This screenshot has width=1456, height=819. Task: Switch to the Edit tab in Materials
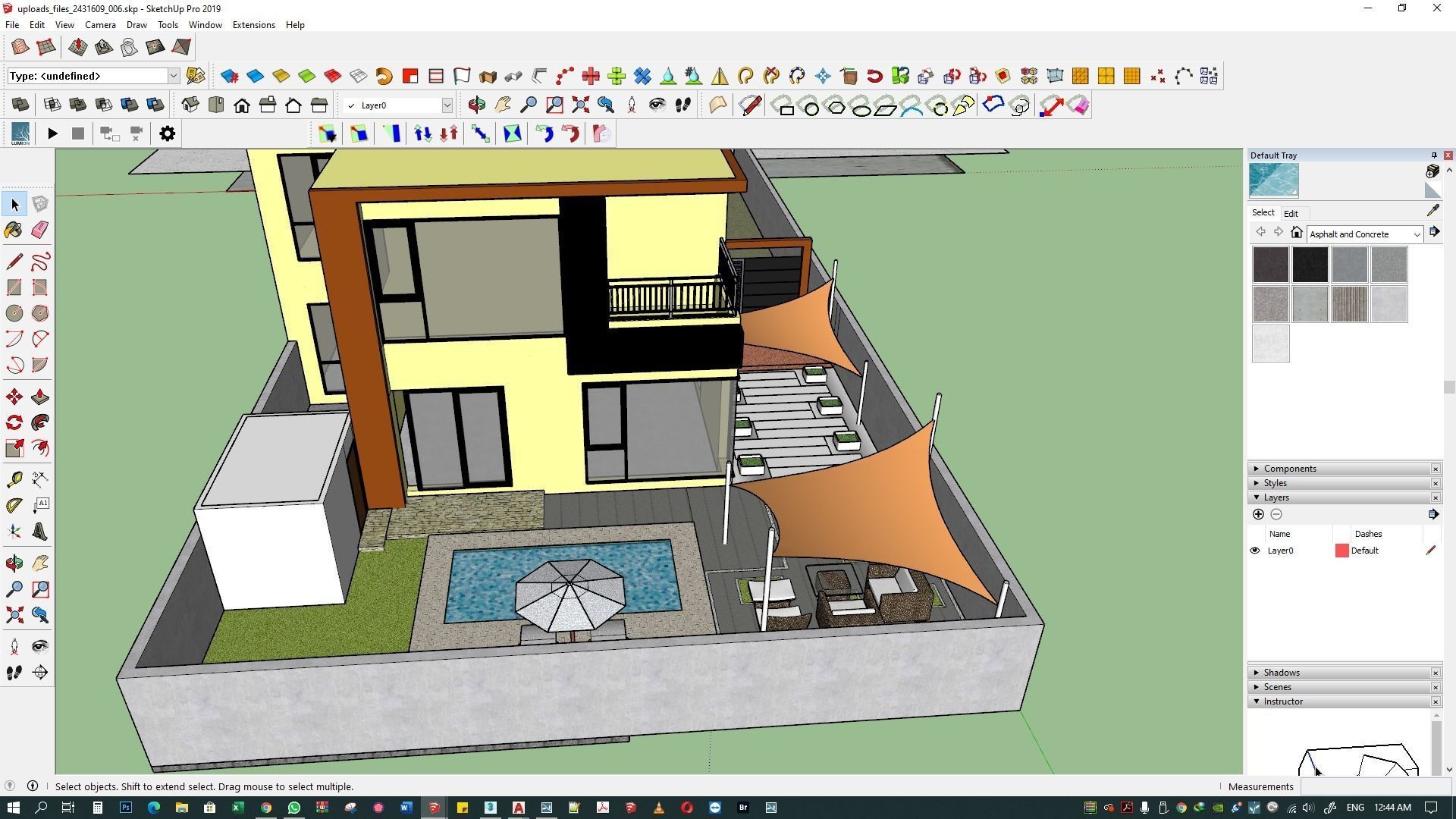(1291, 214)
